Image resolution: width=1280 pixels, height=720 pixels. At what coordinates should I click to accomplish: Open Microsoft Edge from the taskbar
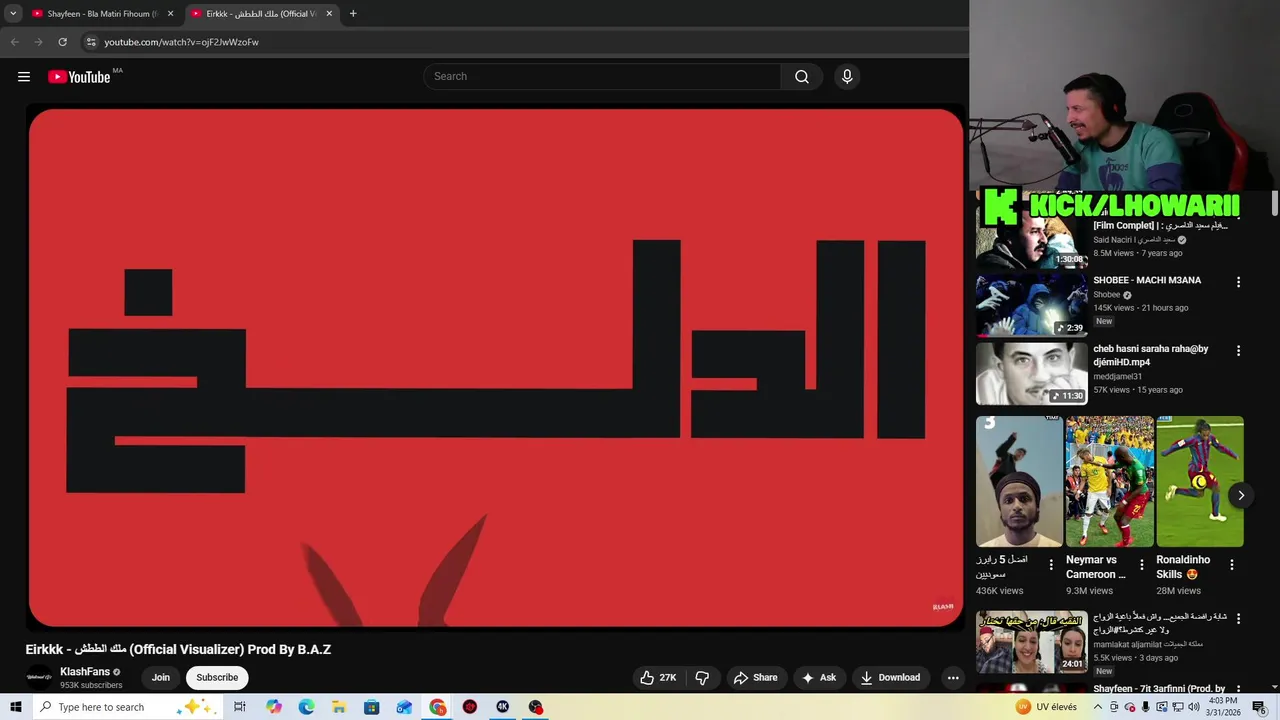306,707
